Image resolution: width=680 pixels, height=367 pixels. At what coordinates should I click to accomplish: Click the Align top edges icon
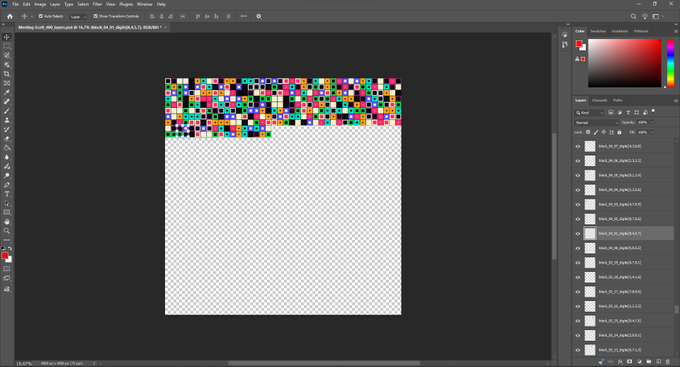coord(198,16)
